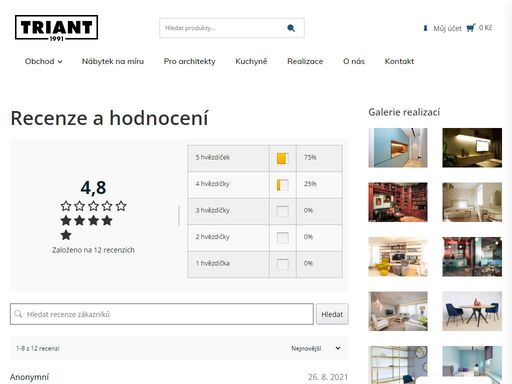The image size is (512, 384).
Task: Open the shopping cart icon
Action: click(x=471, y=28)
